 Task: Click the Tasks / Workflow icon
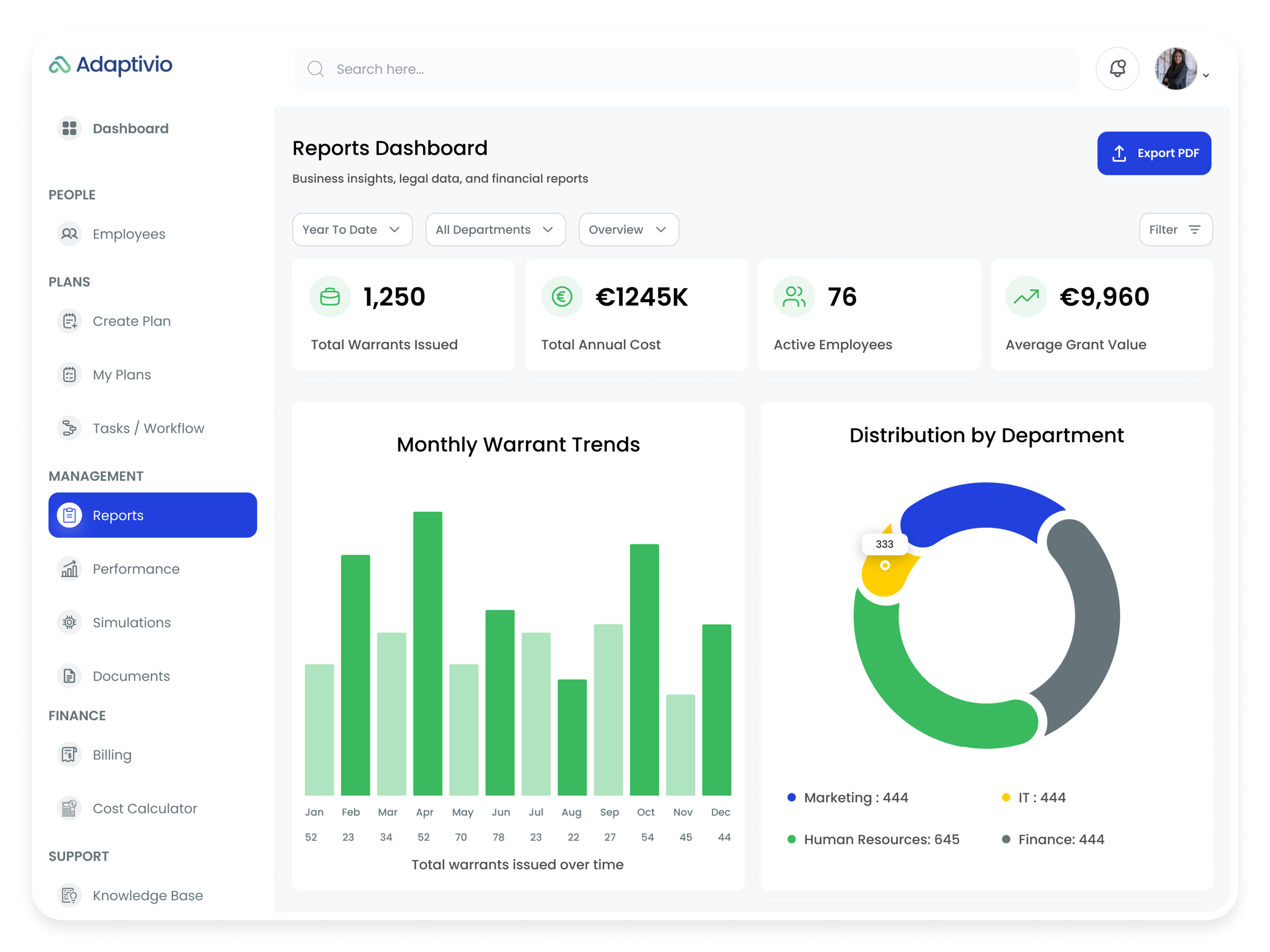pos(69,428)
